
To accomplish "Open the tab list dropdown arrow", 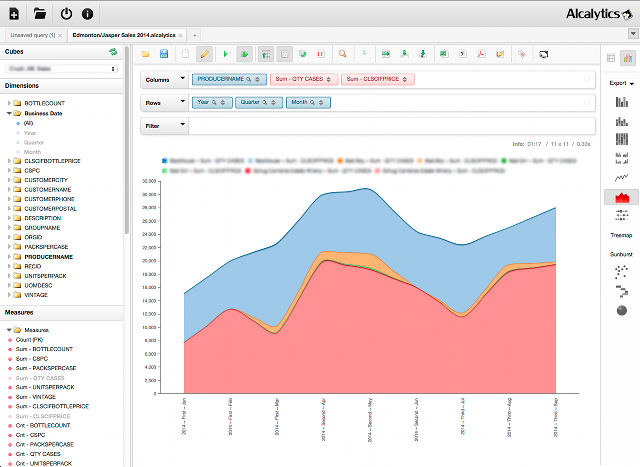I will pyautogui.click(x=633, y=33).
